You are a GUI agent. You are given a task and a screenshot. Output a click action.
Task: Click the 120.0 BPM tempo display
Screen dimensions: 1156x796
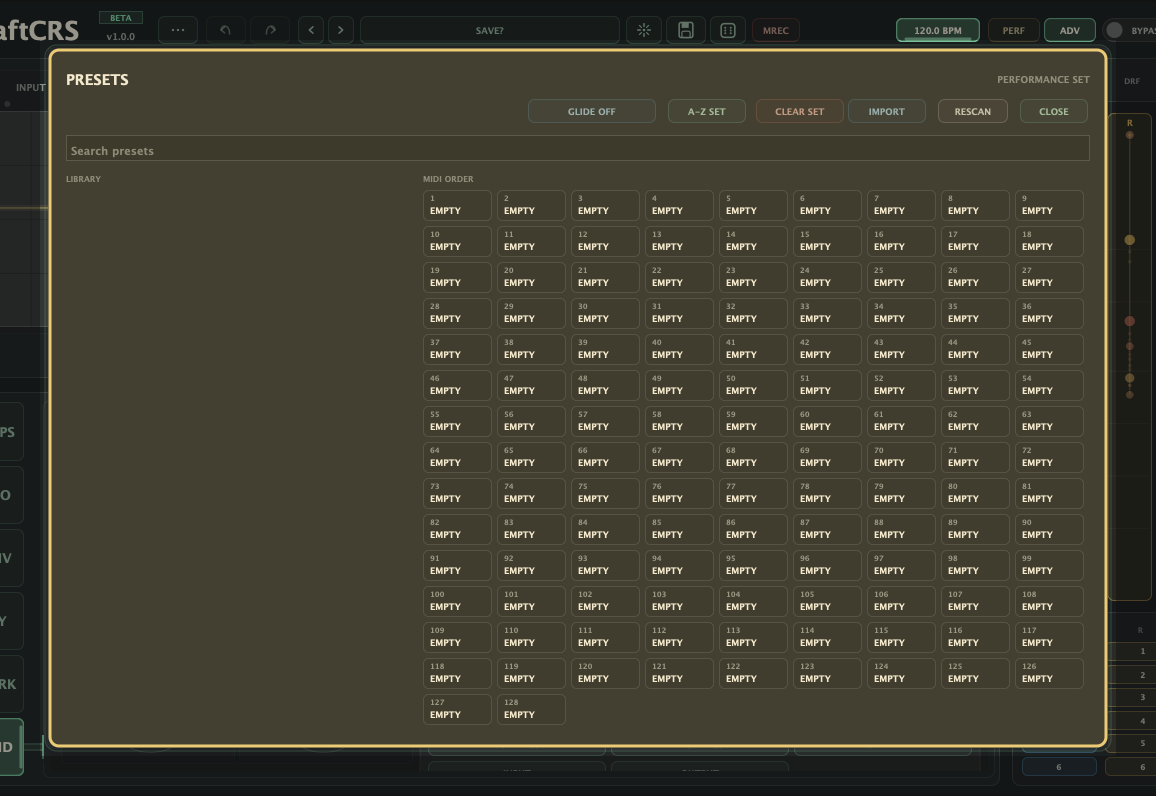point(938,30)
